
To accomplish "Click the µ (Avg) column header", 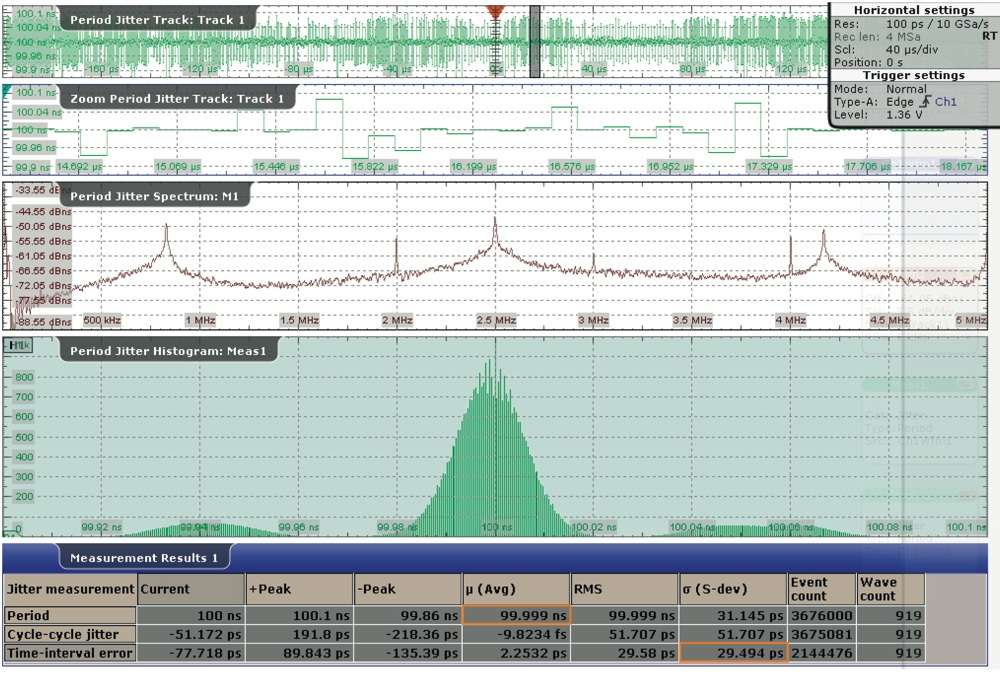I will click(x=516, y=589).
